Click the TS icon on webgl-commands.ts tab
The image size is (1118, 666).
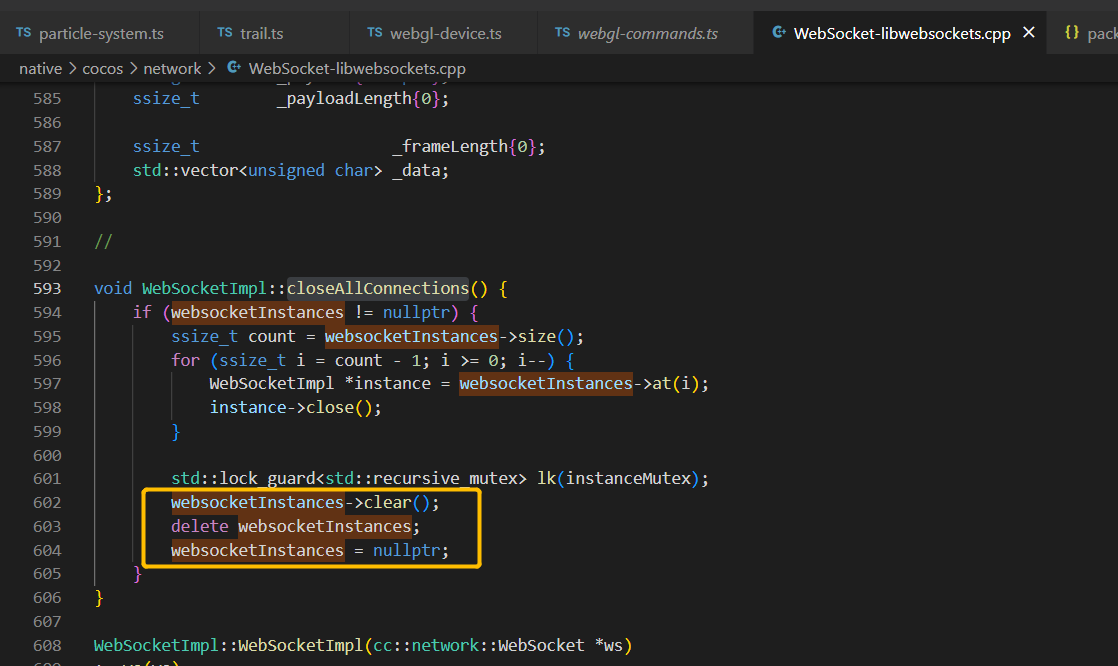[x=563, y=33]
